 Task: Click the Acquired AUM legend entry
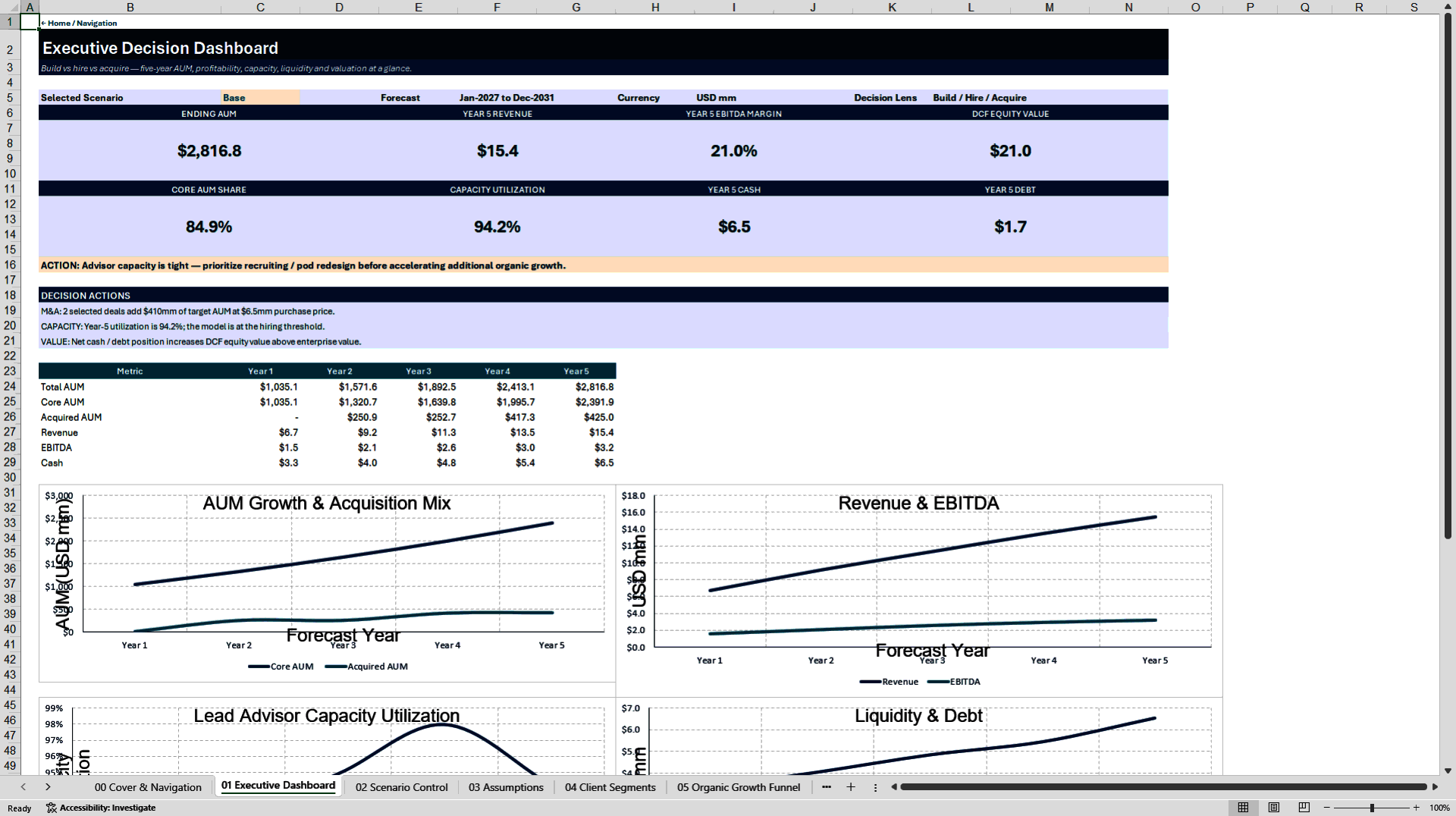[x=366, y=667]
